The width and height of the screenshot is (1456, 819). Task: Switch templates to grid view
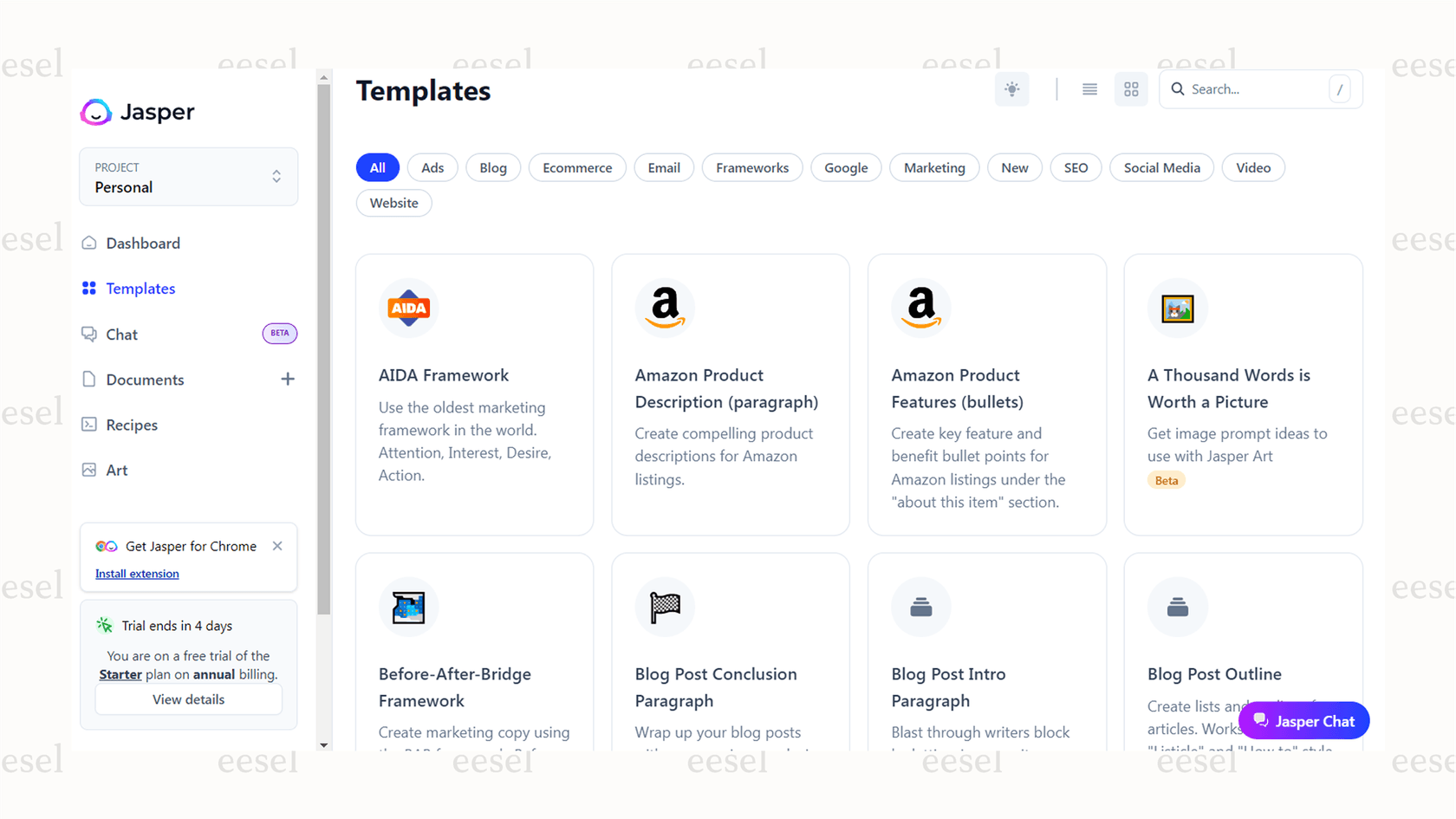tap(1130, 89)
